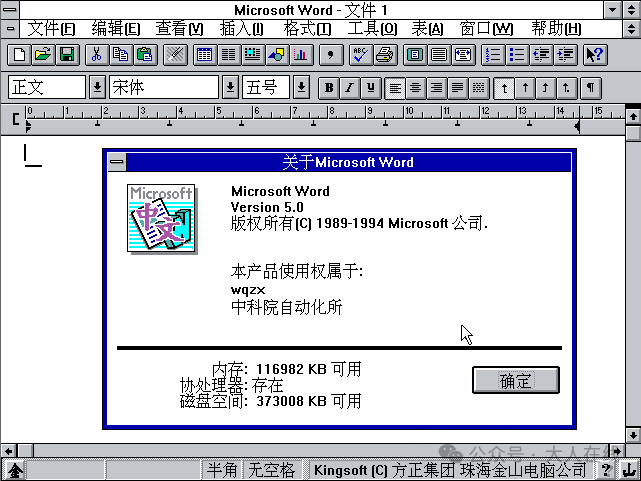Open the Word application control menu box
Viewport: 641px width, 481px height.
click(x=10, y=9)
